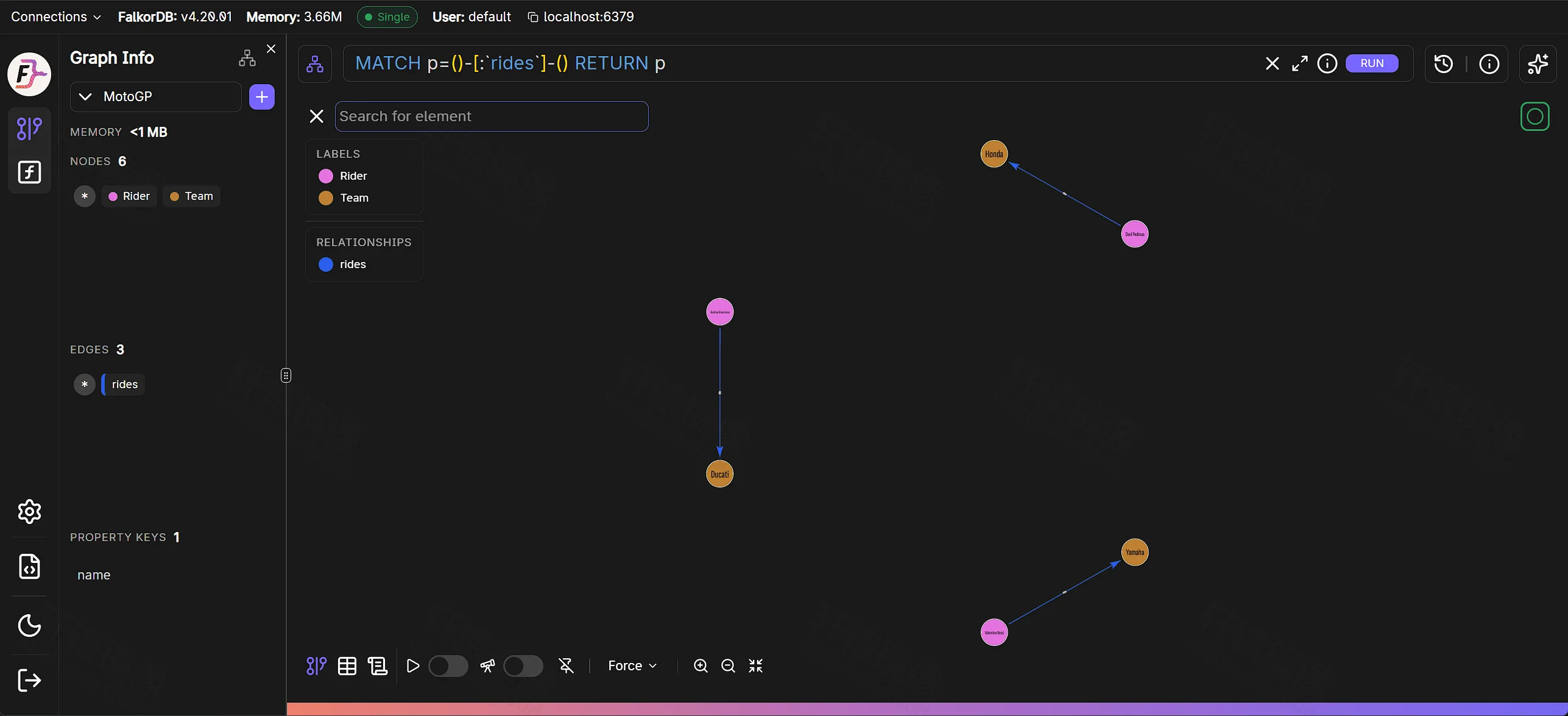Screen dimensions: 1568x716
Task: Select the Valentino Rossi rider node
Action: click(994, 633)
